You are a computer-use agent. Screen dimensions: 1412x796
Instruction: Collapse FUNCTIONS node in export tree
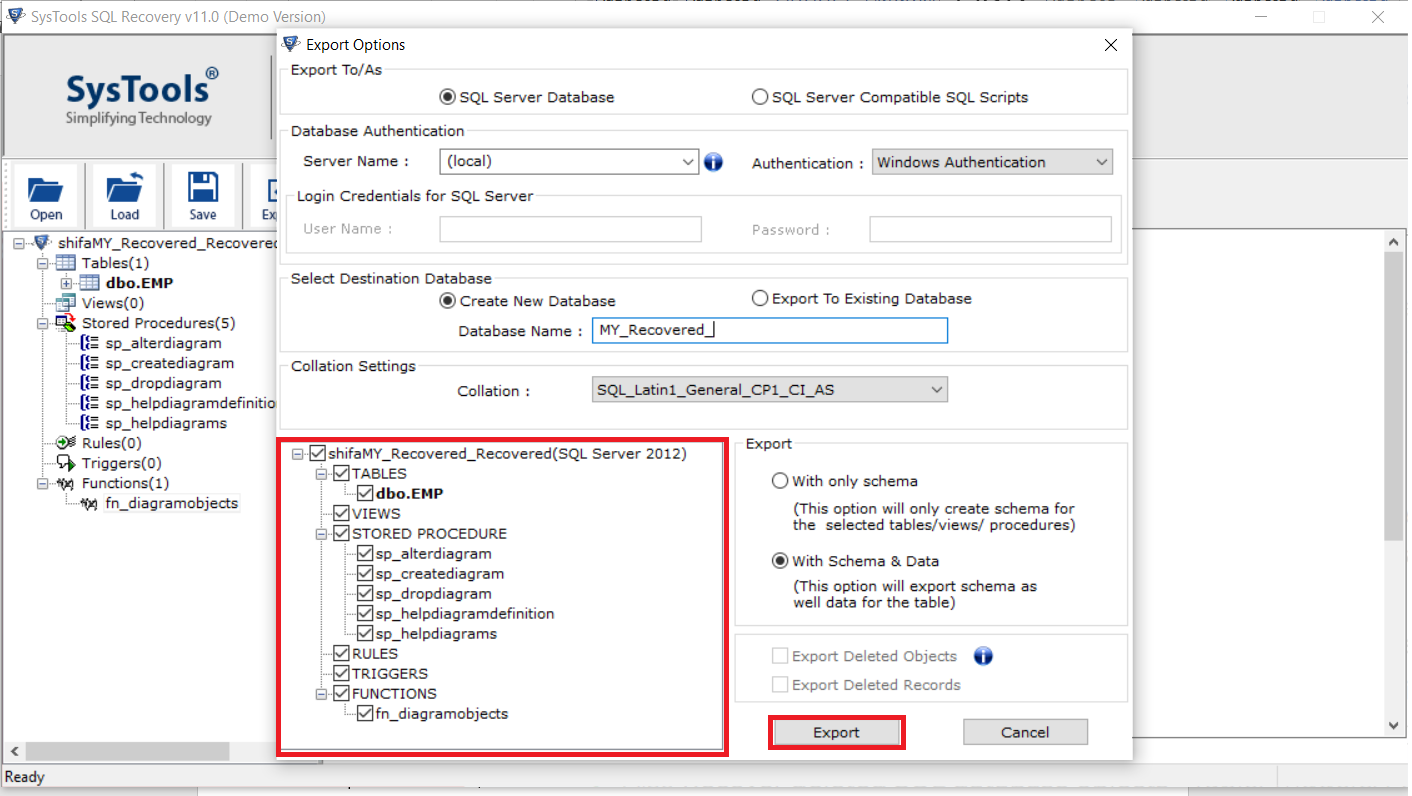322,694
